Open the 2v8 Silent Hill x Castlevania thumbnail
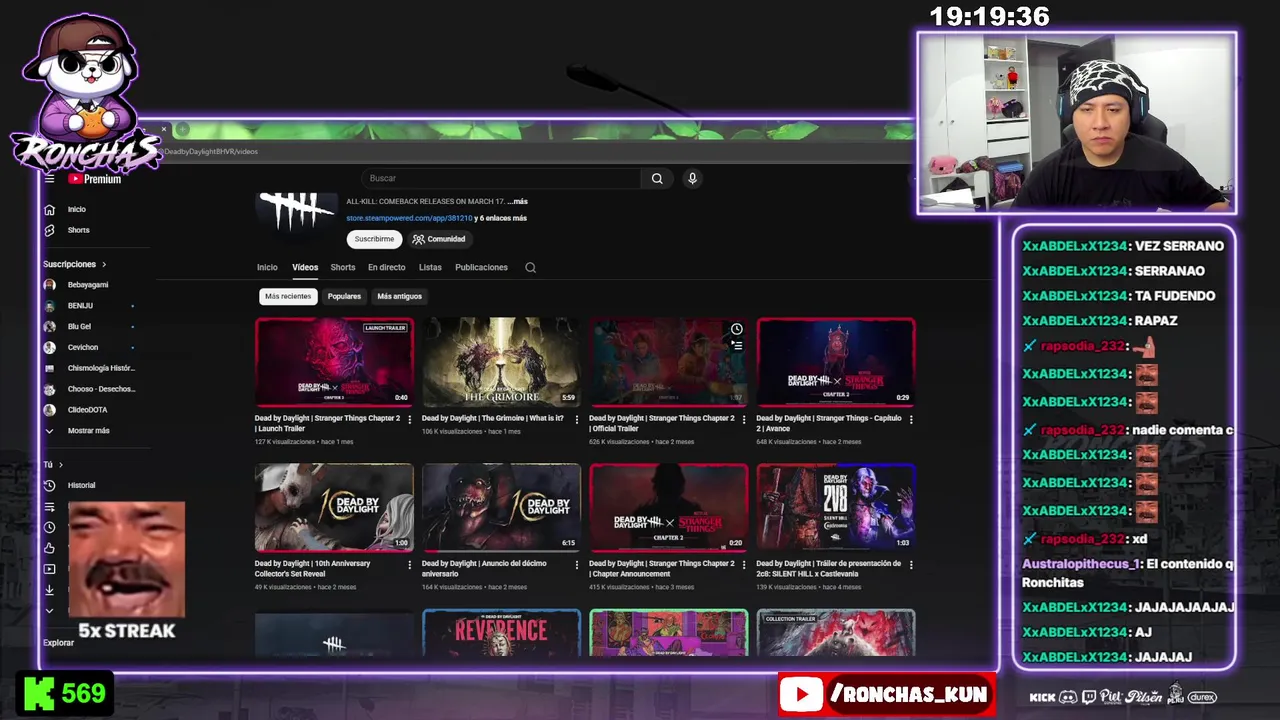Image resolution: width=1280 pixels, height=720 pixels. pyautogui.click(x=836, y=507)
